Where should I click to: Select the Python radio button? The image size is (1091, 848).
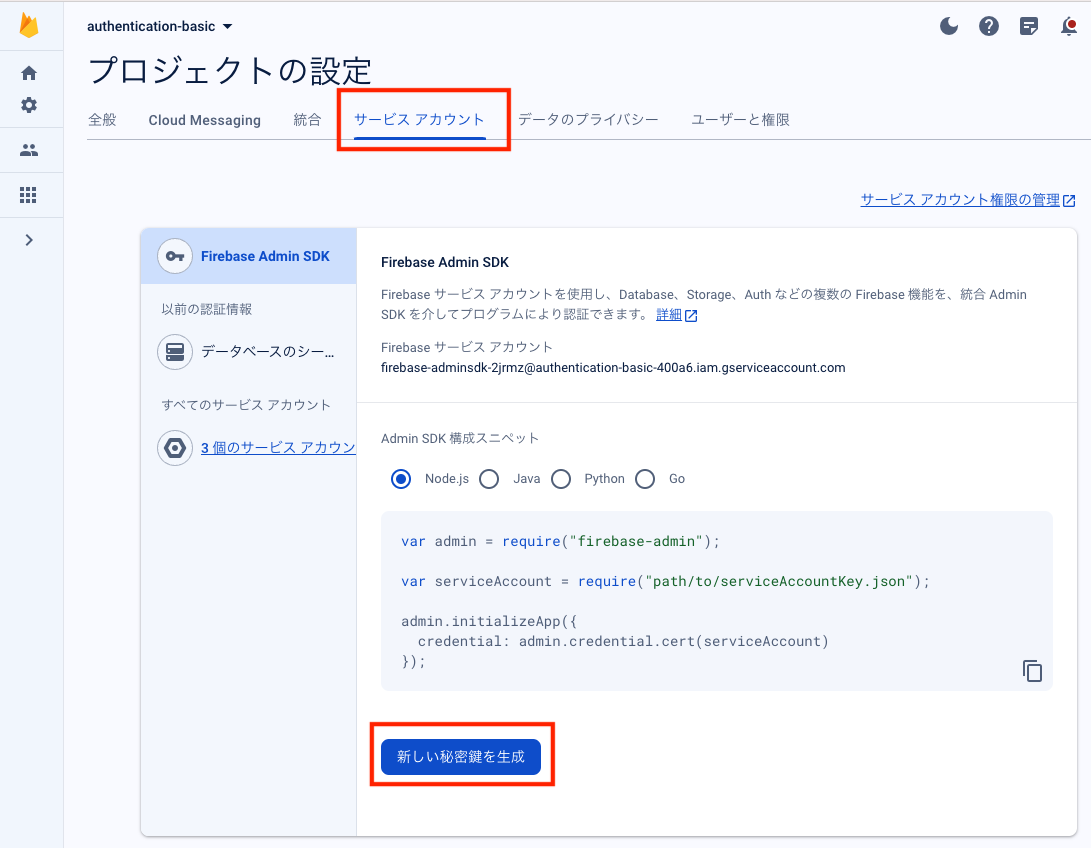pos(561,479)
